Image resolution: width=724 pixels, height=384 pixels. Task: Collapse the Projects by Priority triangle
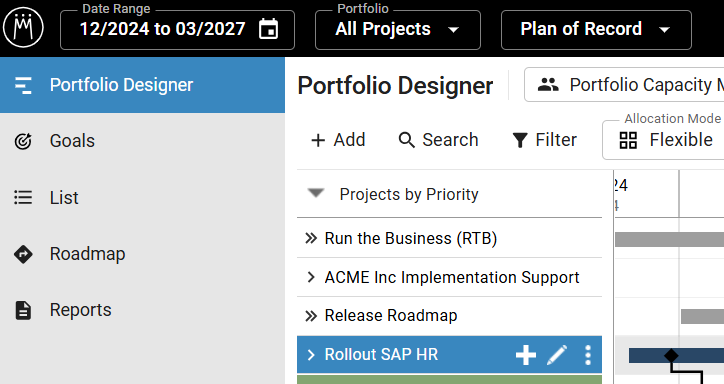316,193
